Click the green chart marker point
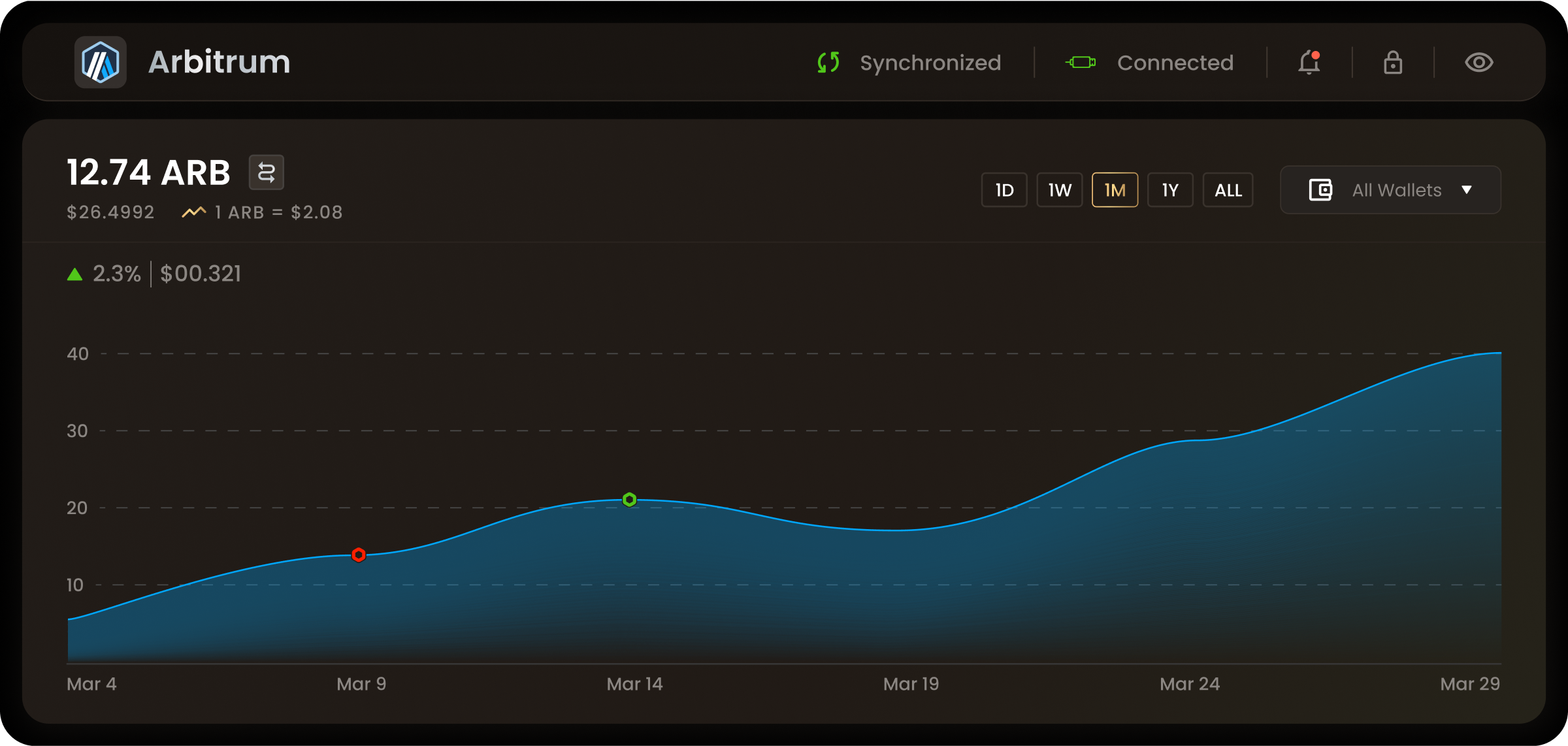This screenshot has width=1568, height=746. [629, 500]
